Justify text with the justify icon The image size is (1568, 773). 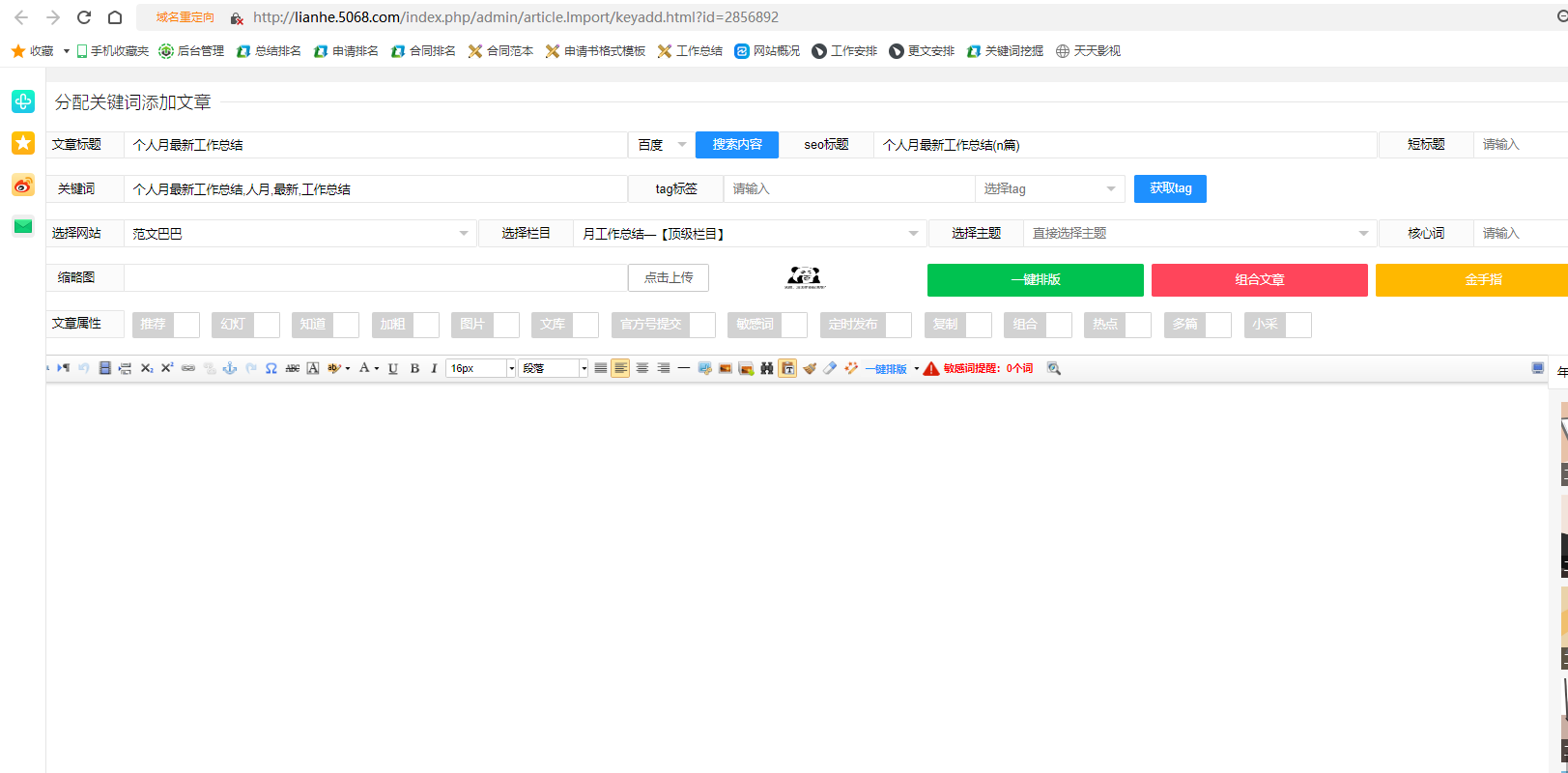point(601,368)
